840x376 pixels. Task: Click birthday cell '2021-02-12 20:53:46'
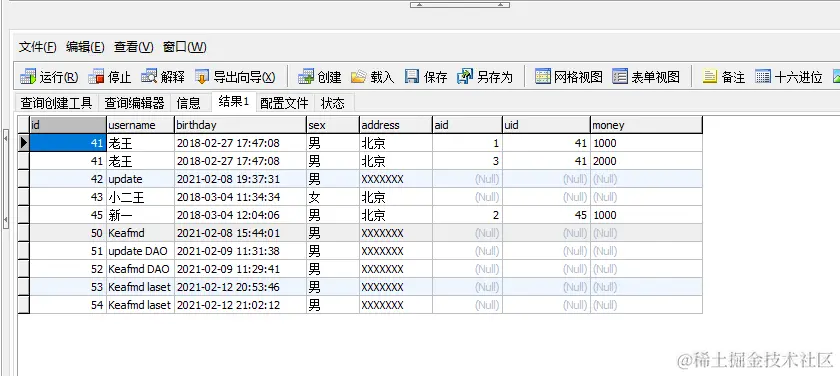pyautogui.click(x=240, y=287)
